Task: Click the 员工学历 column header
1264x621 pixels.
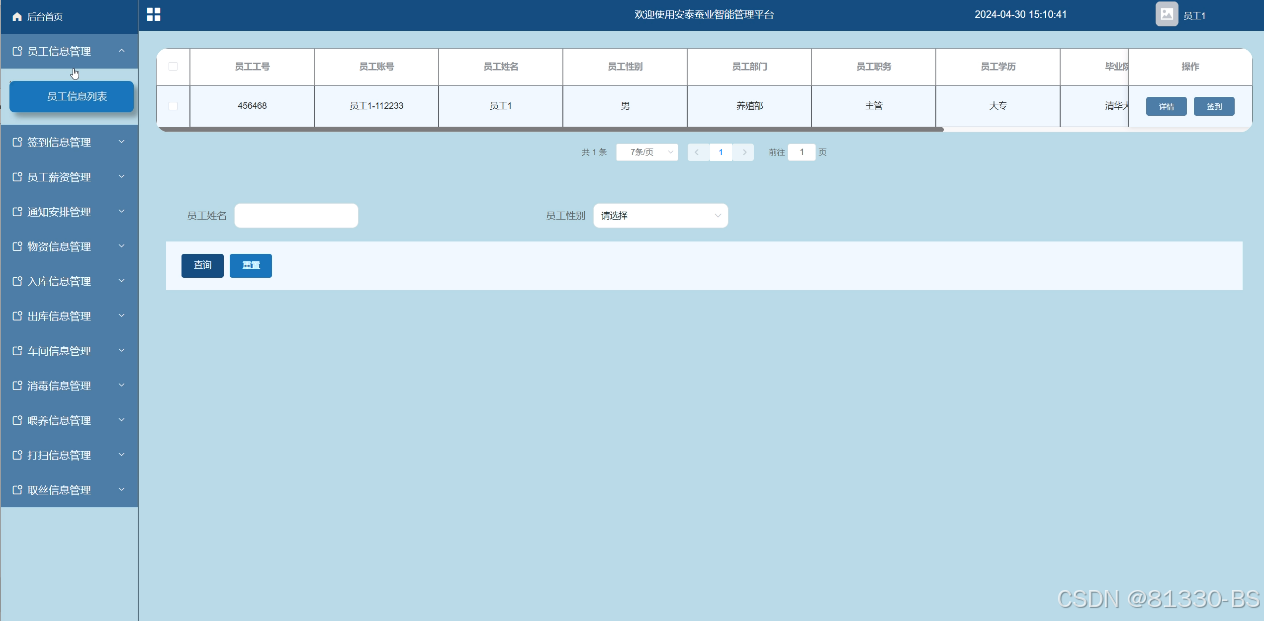Action: point(998,67)
